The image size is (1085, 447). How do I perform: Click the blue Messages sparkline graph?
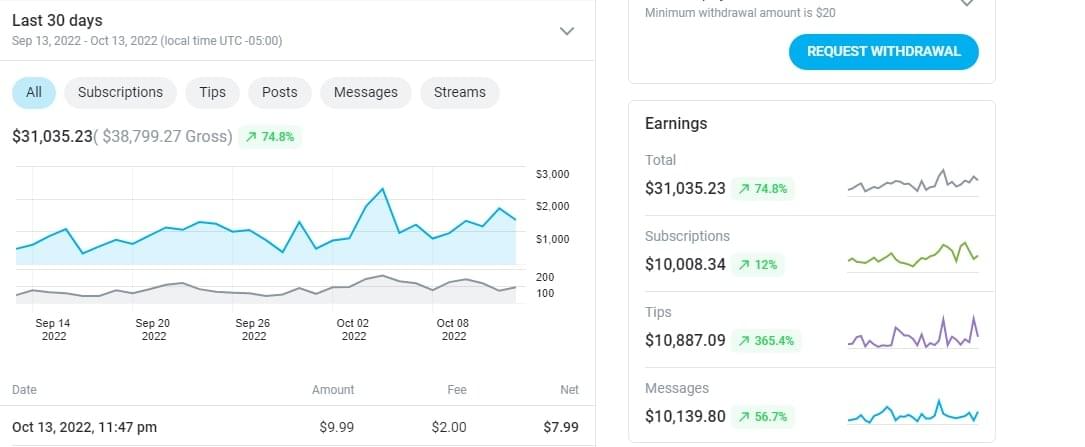pyautogui.click(x=913, y=412)
